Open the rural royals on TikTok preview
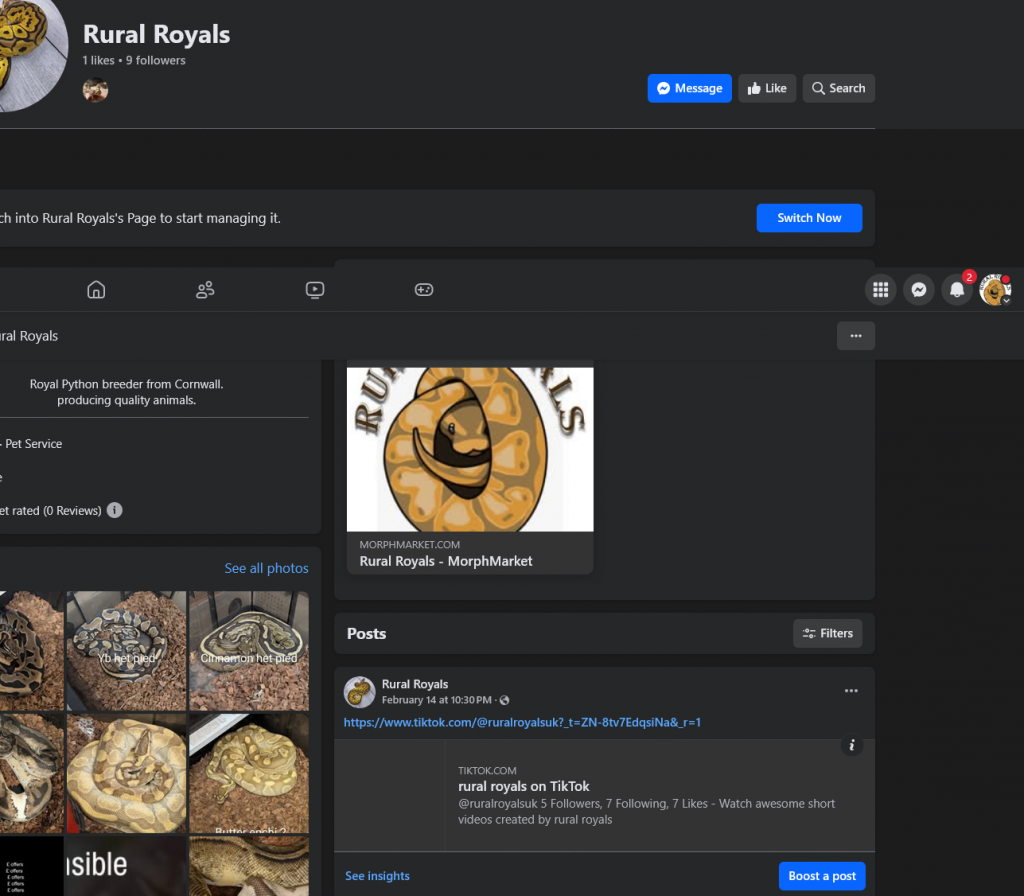Screen dimensions: 1024x896 tap(604, 795)
